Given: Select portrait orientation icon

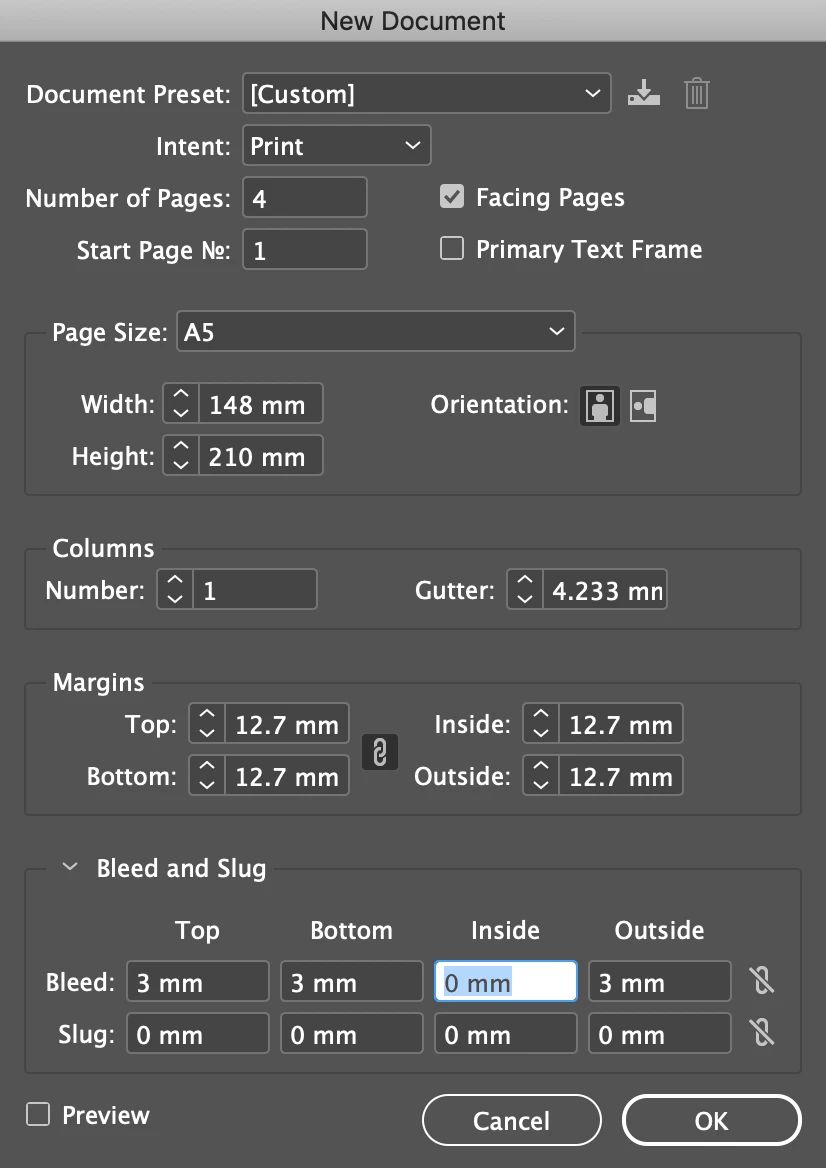Looking at the screenshot, I should pyautogui.click(x=600, y=406).
